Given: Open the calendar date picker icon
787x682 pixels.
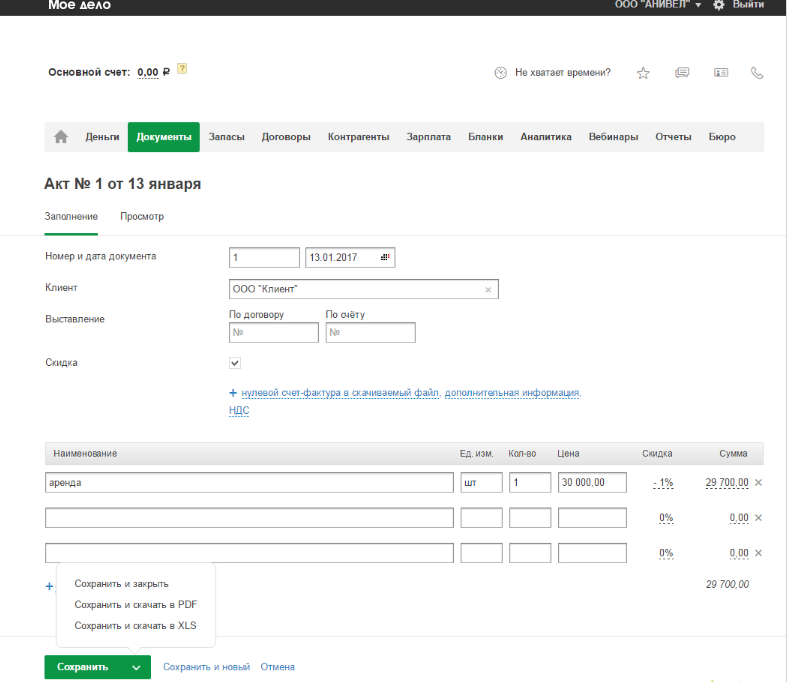Looking at the screenshot, I should coord(386,258).
